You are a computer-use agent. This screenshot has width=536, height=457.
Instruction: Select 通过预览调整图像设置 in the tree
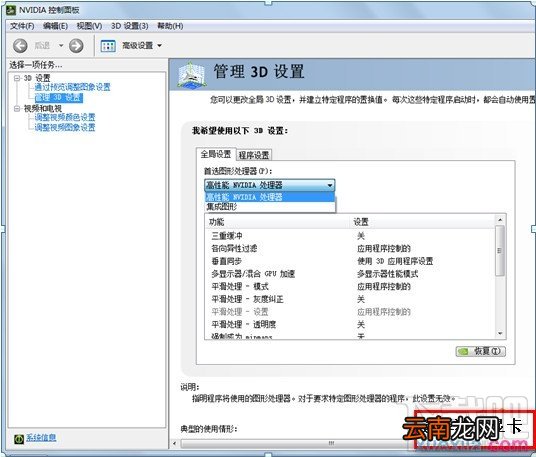[72, 87]
